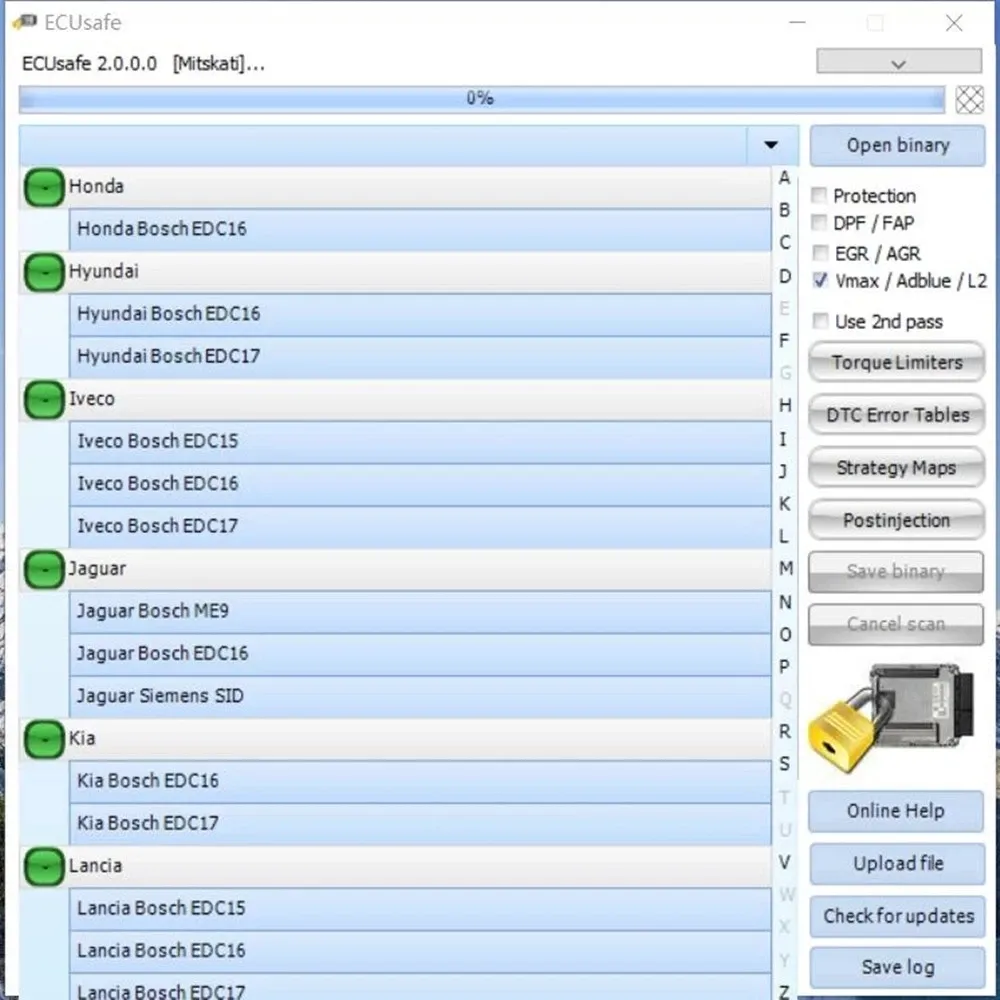The height and width of the screenshot is (1000, 1000).
Task: Toggle the Hyundai group green button
Action: coord(43,273)
